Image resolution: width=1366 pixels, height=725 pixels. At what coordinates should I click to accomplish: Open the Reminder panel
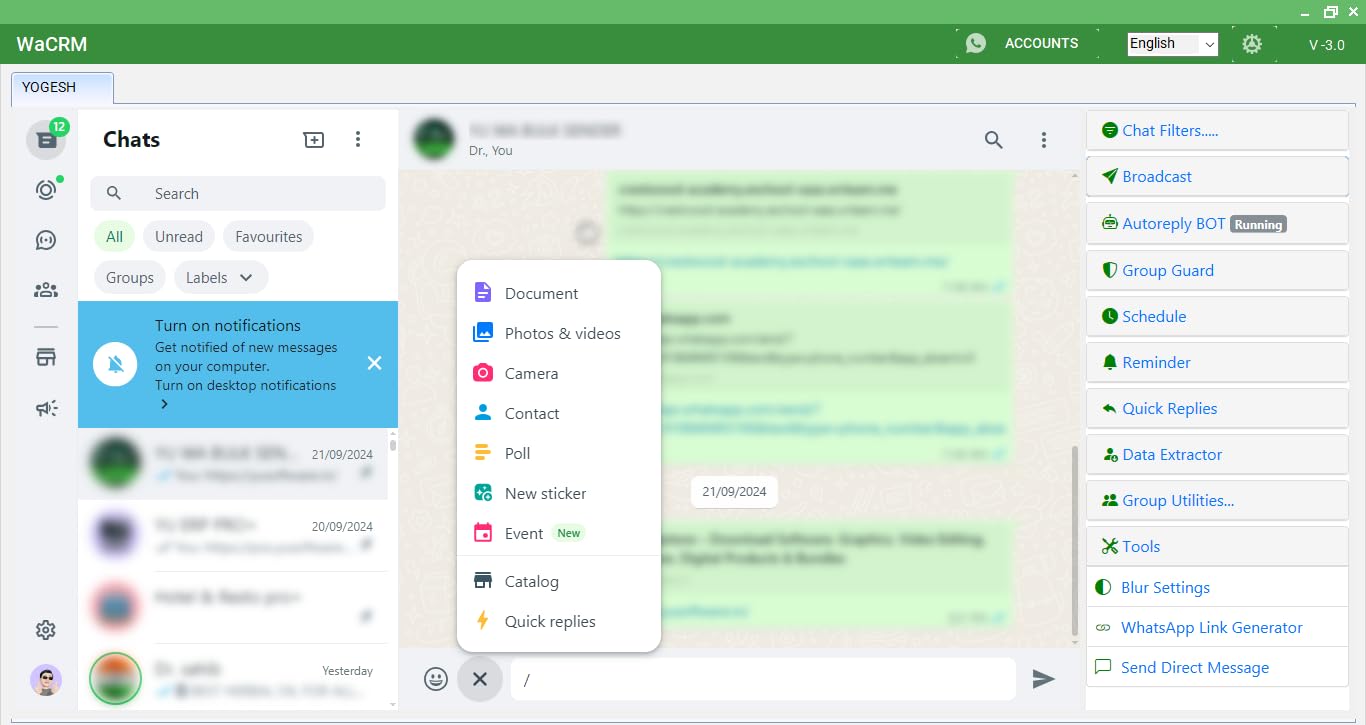pos(1217,362)
